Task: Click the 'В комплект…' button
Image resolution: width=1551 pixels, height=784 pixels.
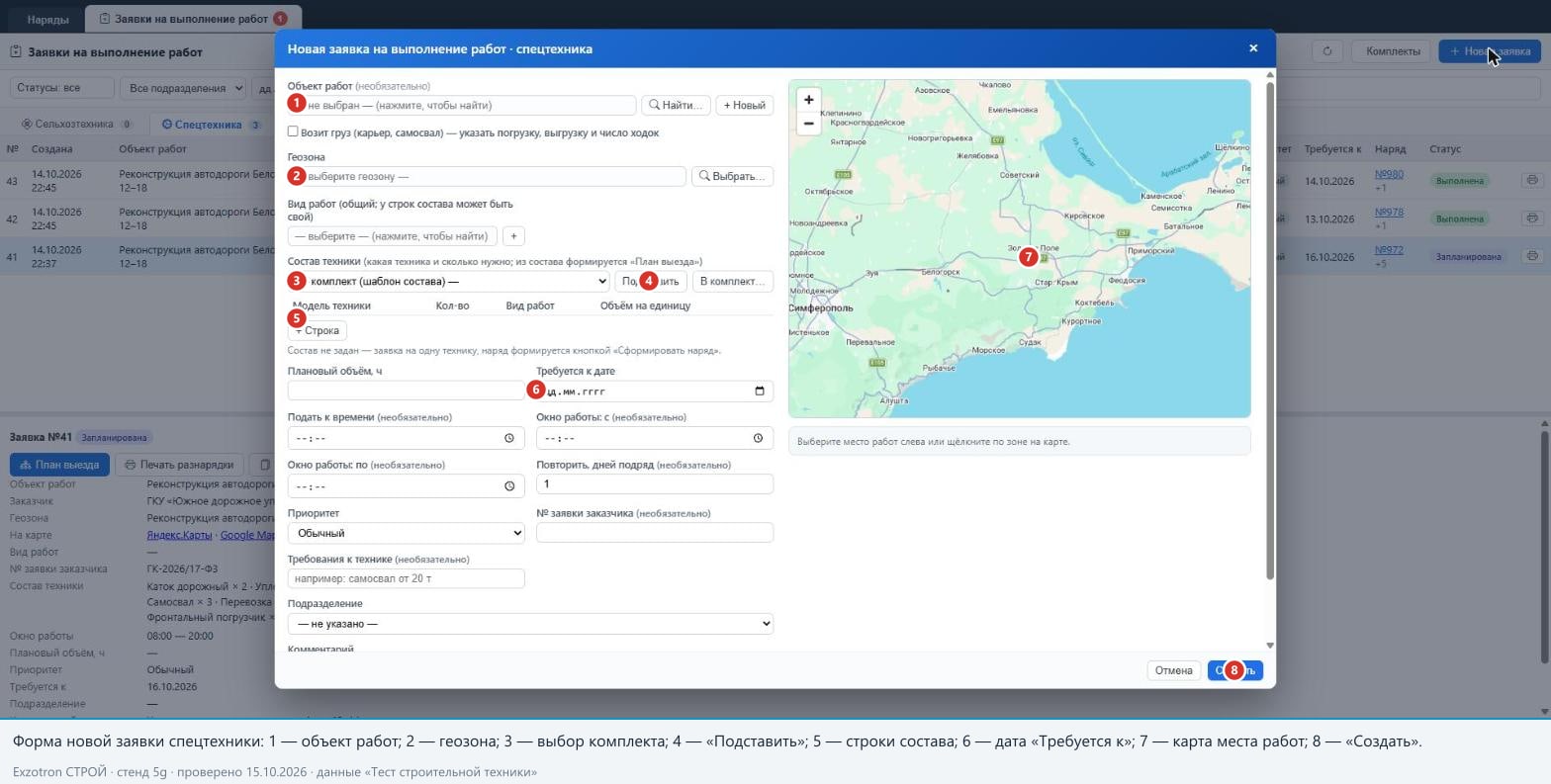Action: pyautogui.click(x=732, y=281)
